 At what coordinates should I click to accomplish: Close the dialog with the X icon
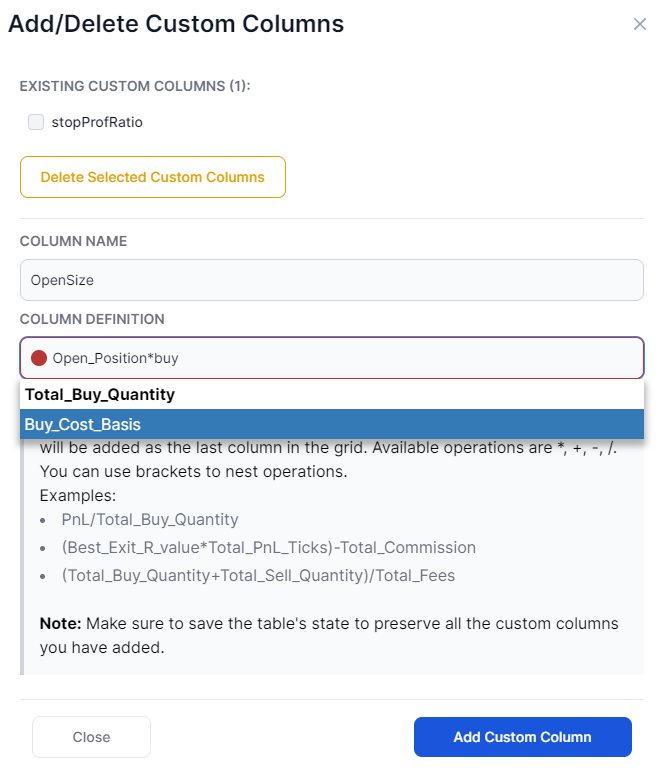[x=639, y=24]
